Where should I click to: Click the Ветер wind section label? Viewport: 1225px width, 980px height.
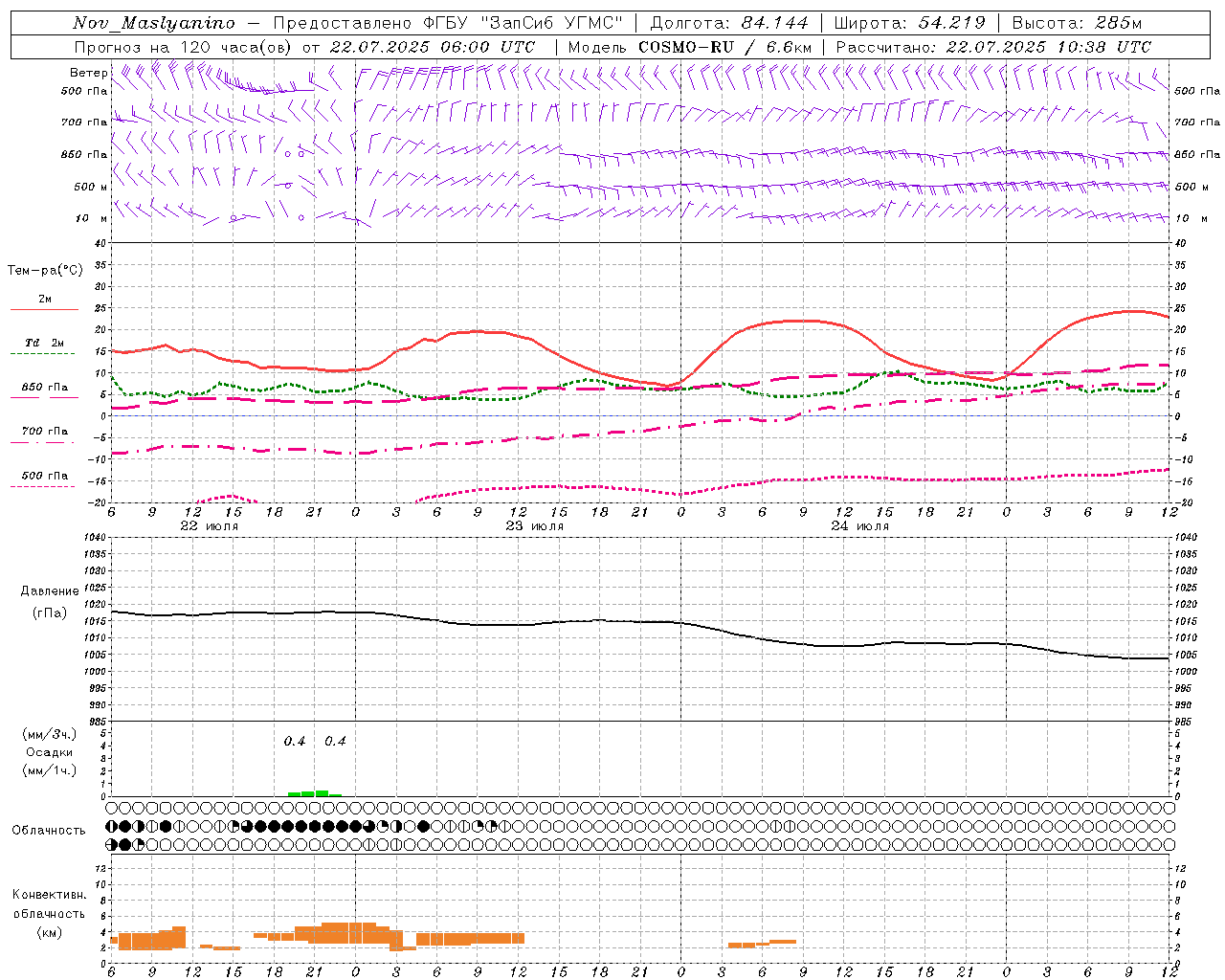point(88,73)
